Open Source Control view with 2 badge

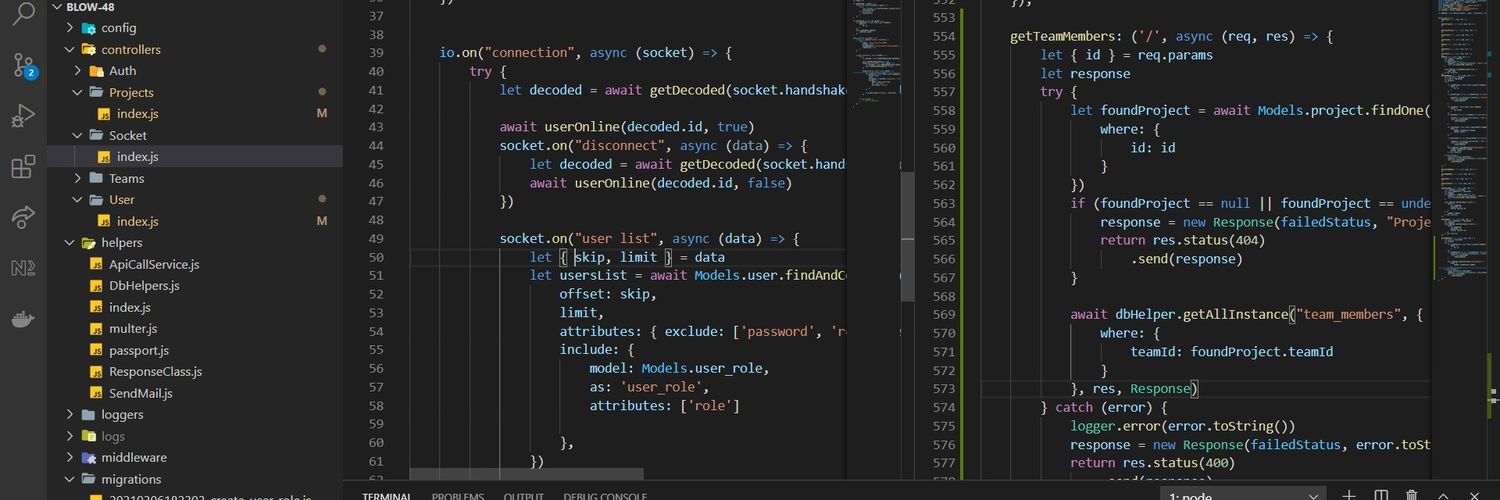(x=23, y=65)
